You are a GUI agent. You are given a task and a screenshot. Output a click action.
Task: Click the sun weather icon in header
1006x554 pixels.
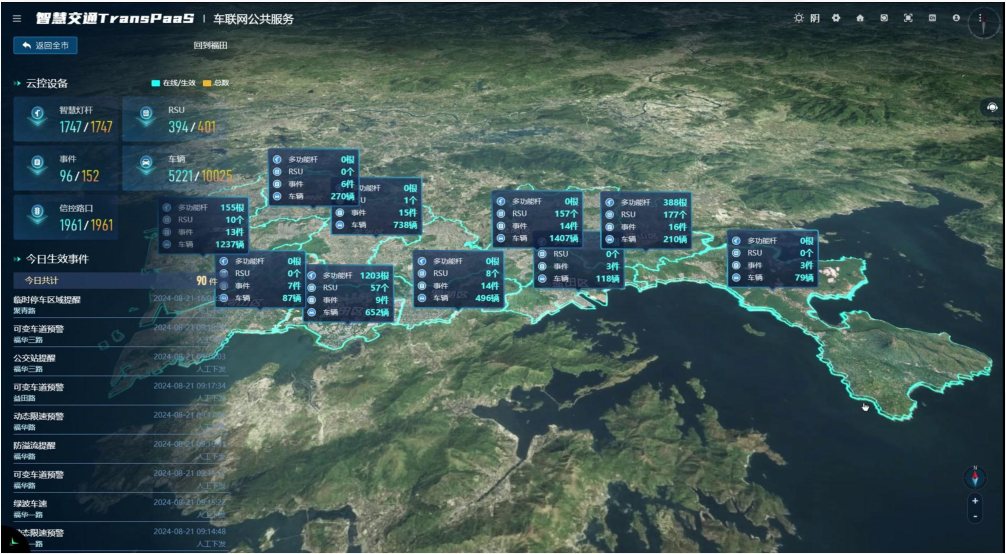pos(799,18)
